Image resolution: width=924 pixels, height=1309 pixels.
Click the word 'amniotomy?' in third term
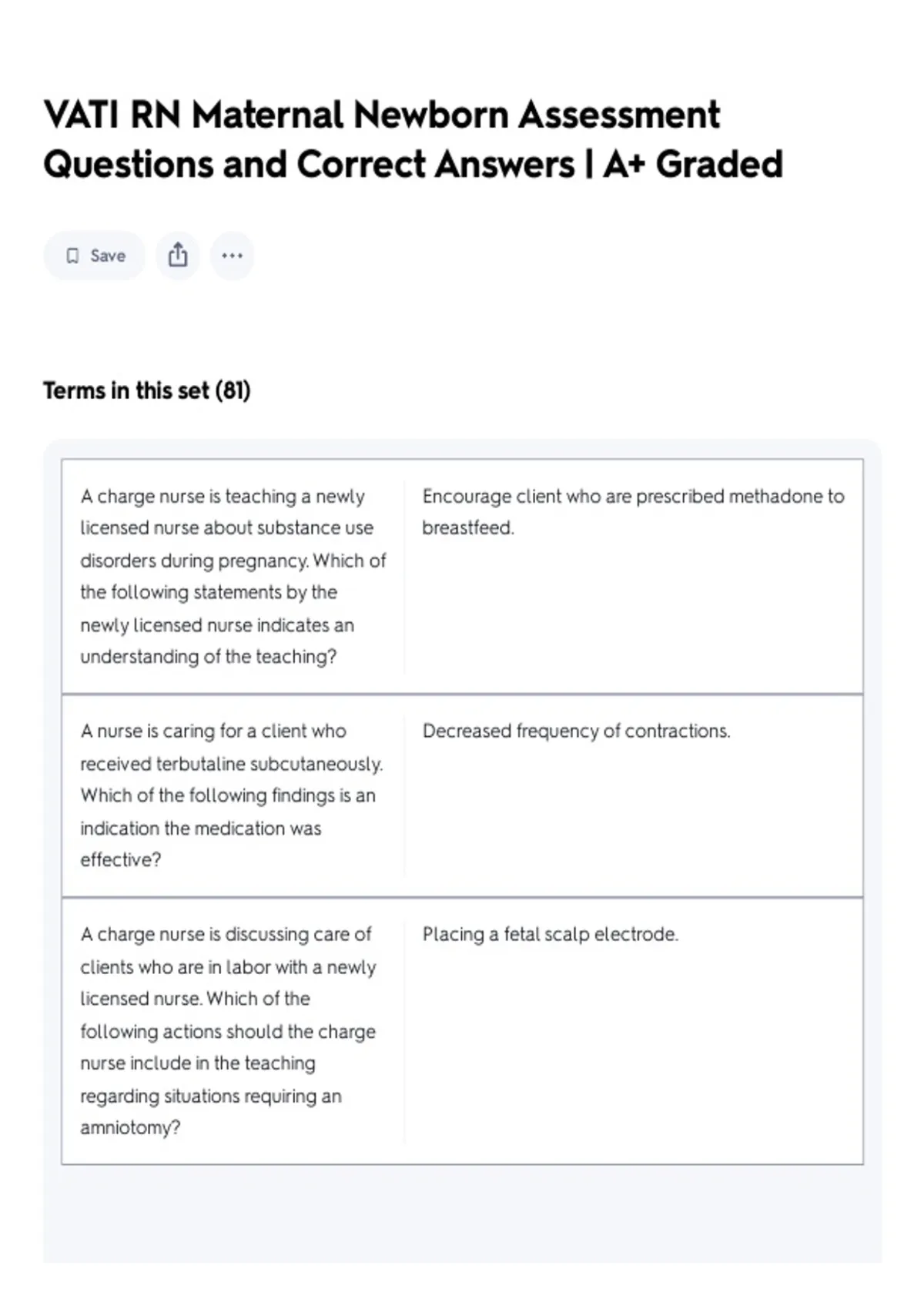click(x=130, y=1127)
